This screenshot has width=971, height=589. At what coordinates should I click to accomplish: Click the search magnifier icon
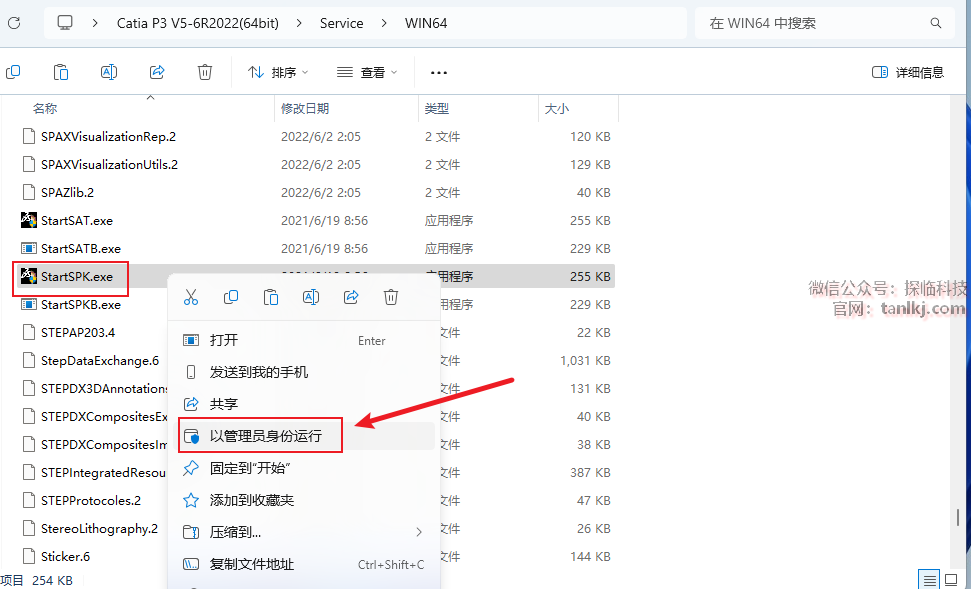936,24
